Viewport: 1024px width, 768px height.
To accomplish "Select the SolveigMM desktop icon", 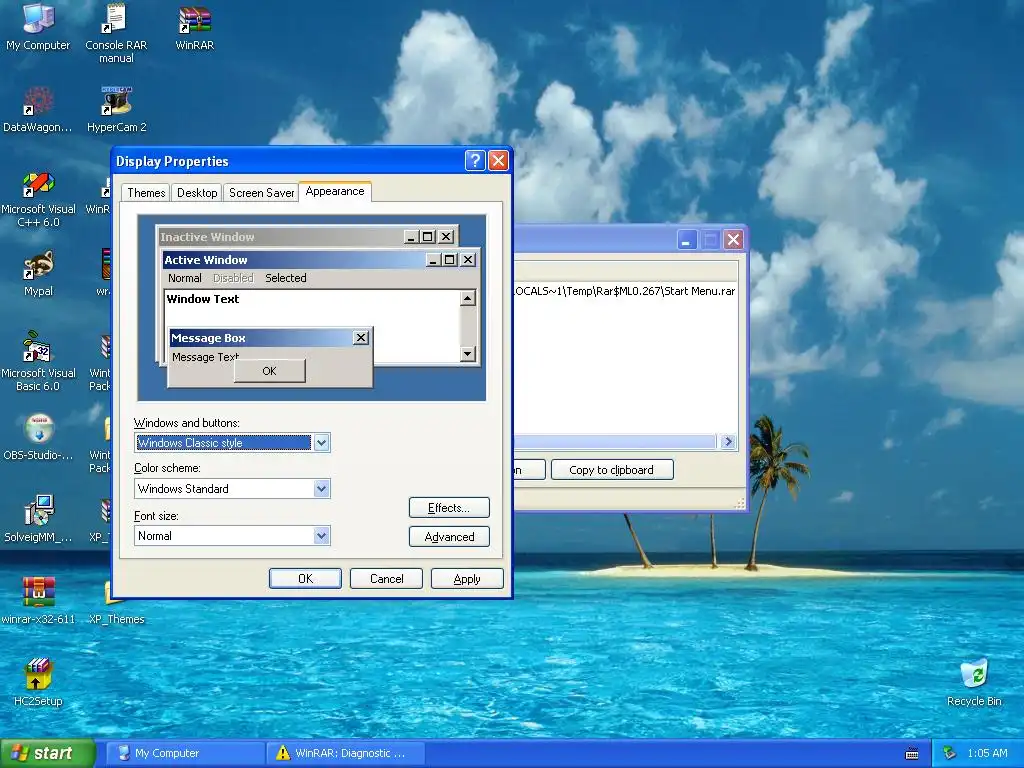I will (38, 519).
